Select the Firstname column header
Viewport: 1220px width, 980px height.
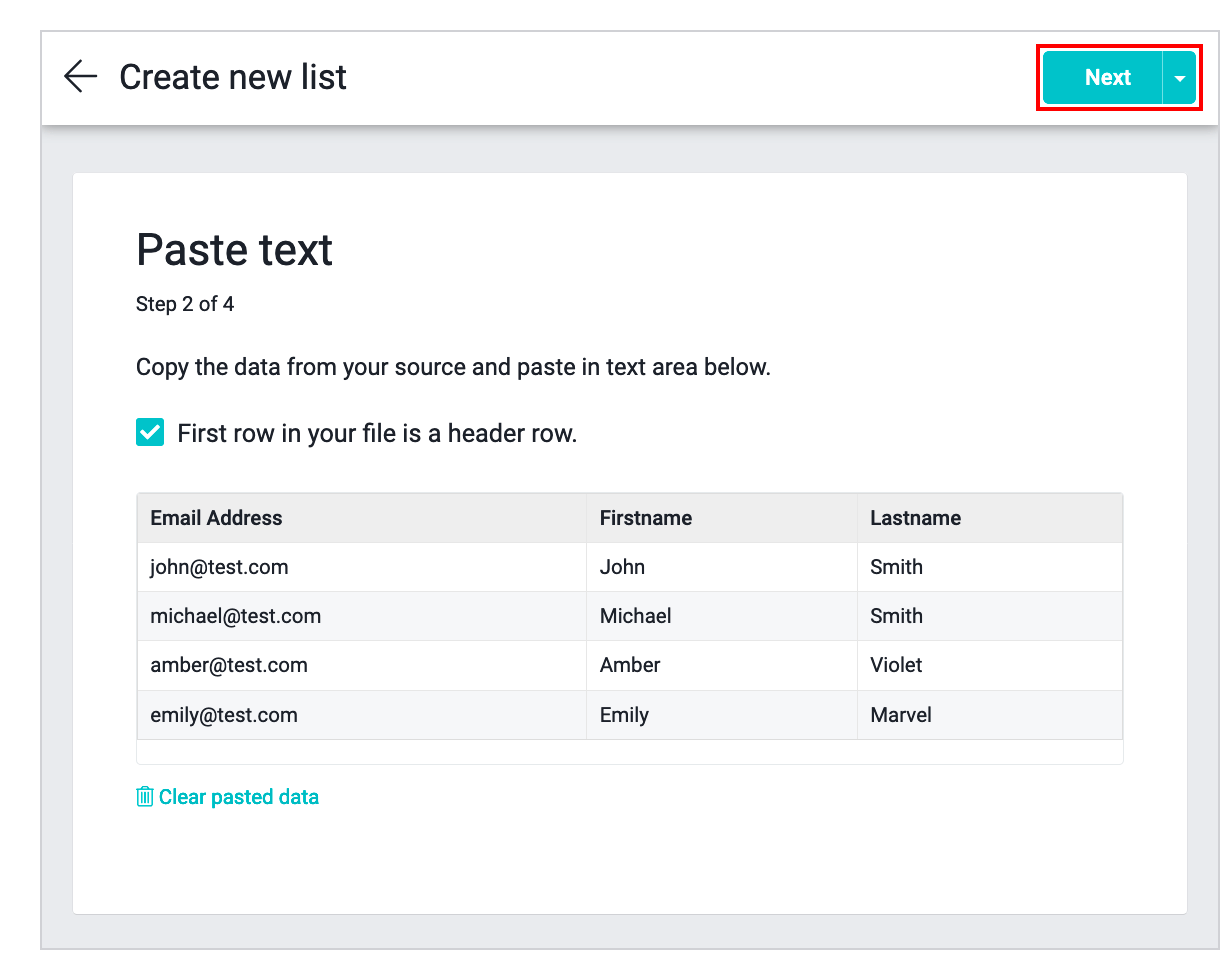click(x=645, y=518)
